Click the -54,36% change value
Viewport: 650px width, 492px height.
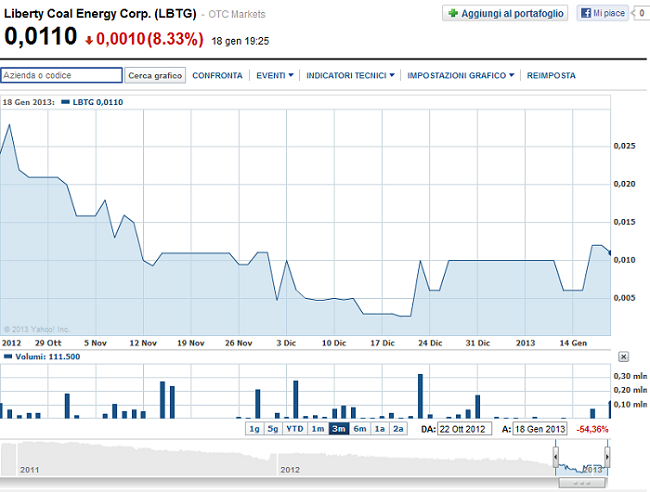[592, 429]
